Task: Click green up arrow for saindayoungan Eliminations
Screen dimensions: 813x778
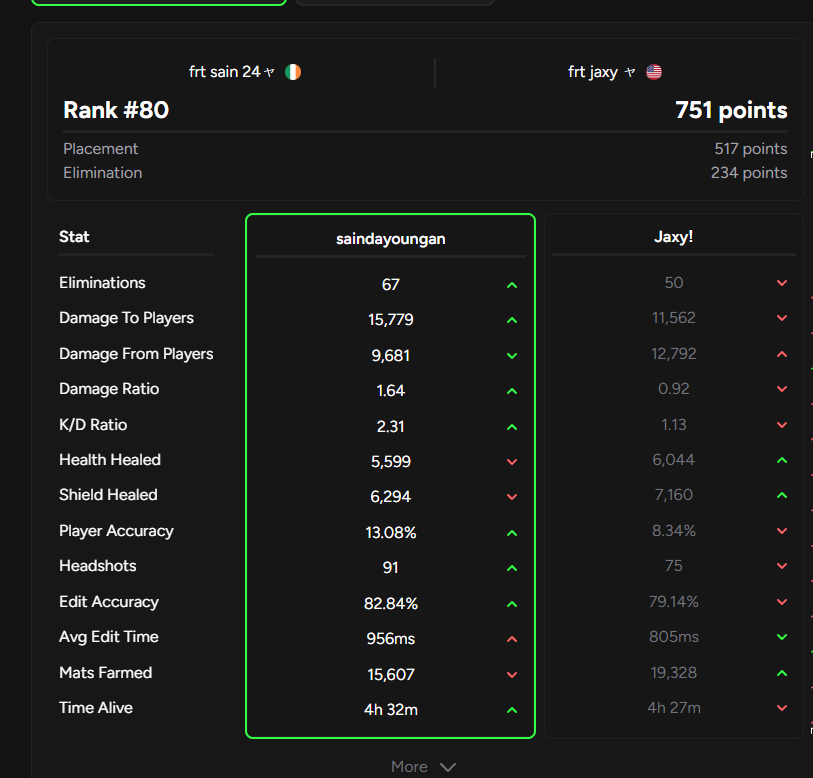Action: click(x=512, y=285)
